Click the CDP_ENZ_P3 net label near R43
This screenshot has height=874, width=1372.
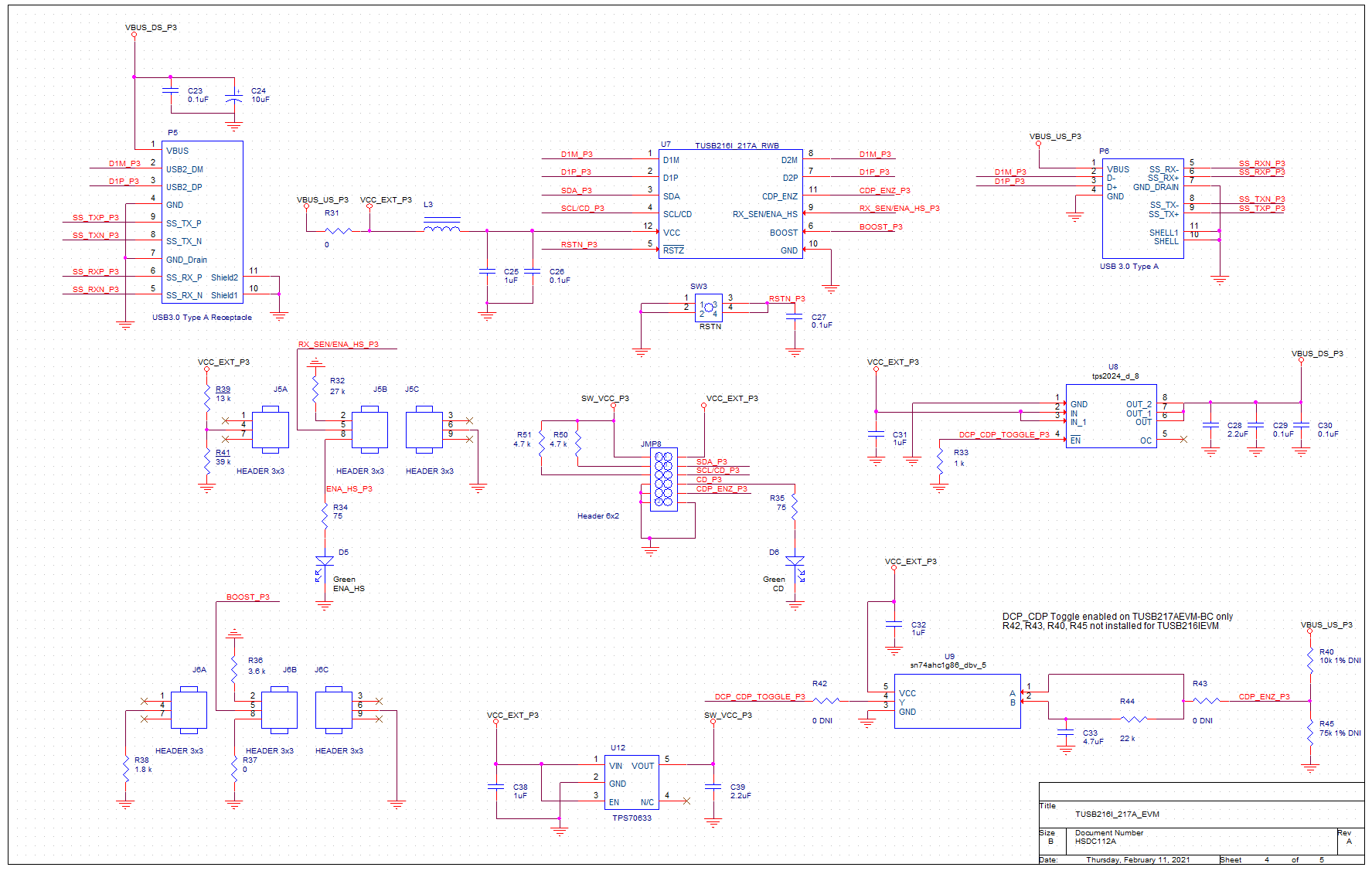tap(1265, 695)
